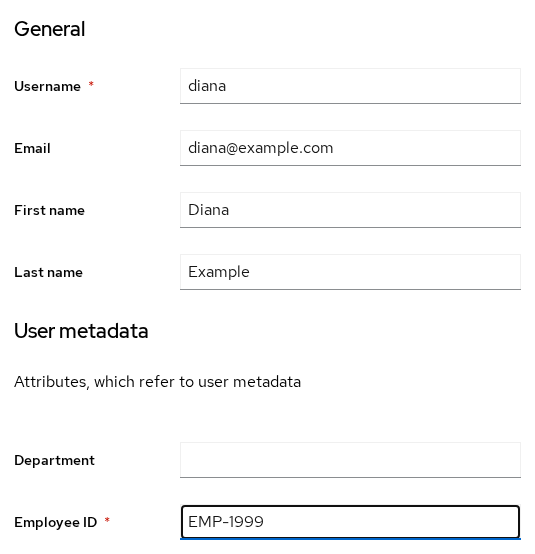The width and height of the screenshot is (535, 554).
Task: Click the General section heading
Action: point(49,29)
